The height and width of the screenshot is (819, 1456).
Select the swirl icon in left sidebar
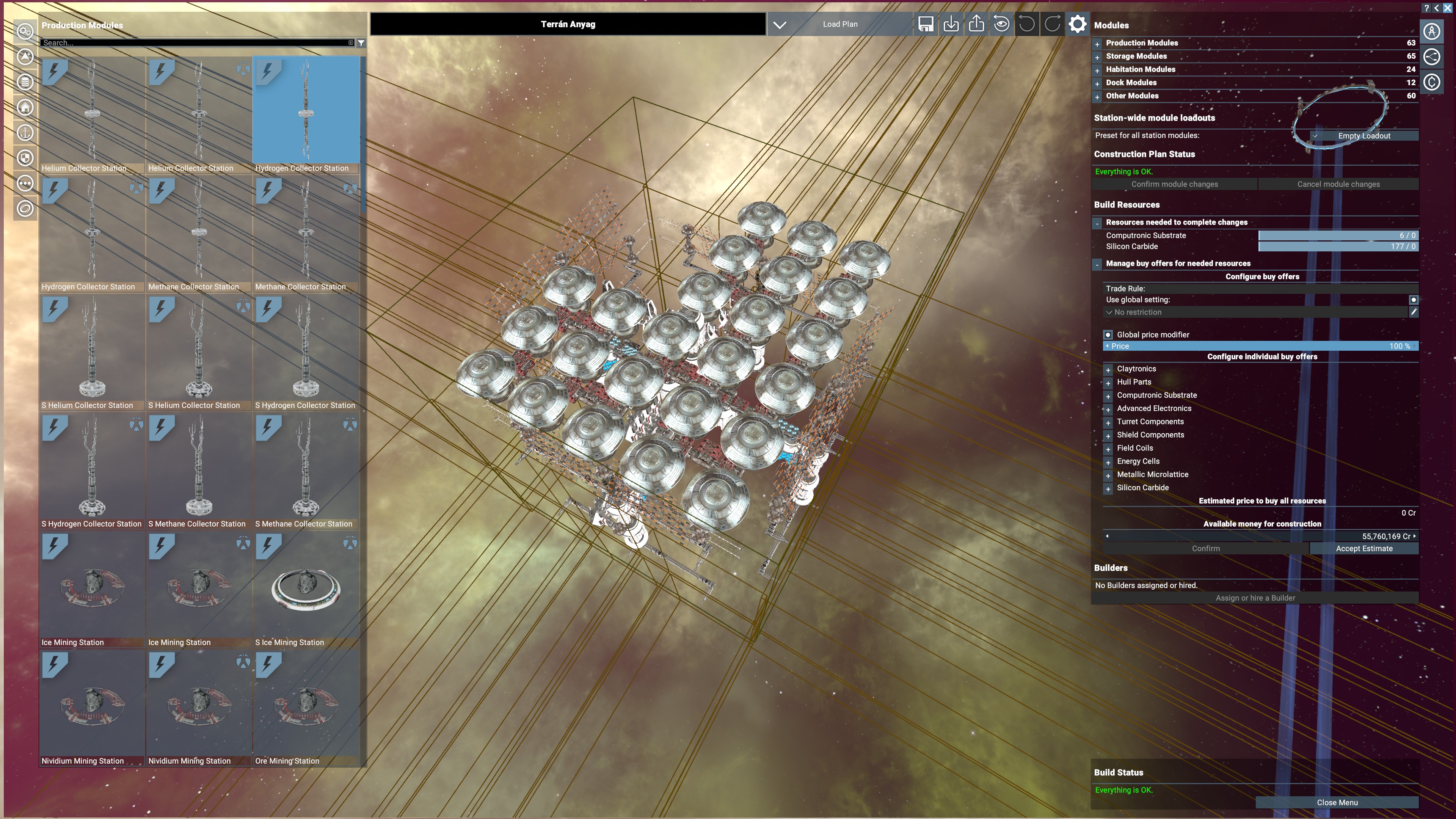[25, 209]
